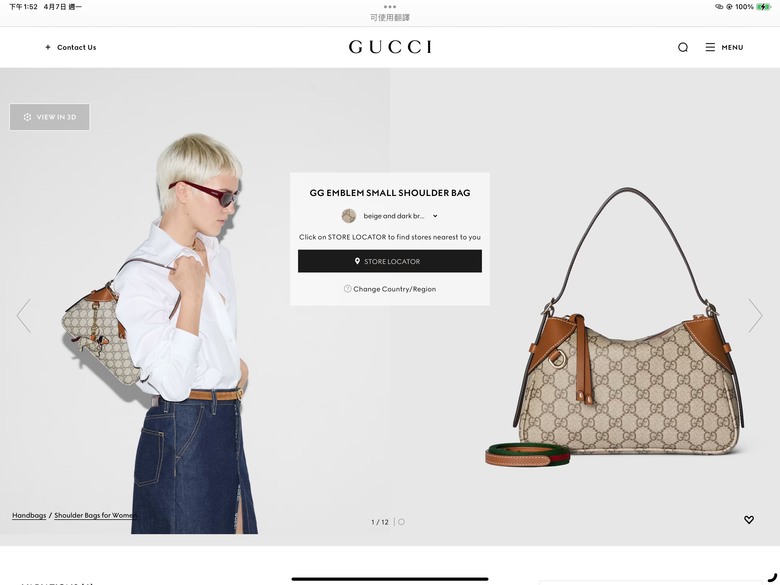Image resolution: width=780 pixels, height=585 pixels.
Task: Select the beige GG color swatch
Action: [349, 216]
